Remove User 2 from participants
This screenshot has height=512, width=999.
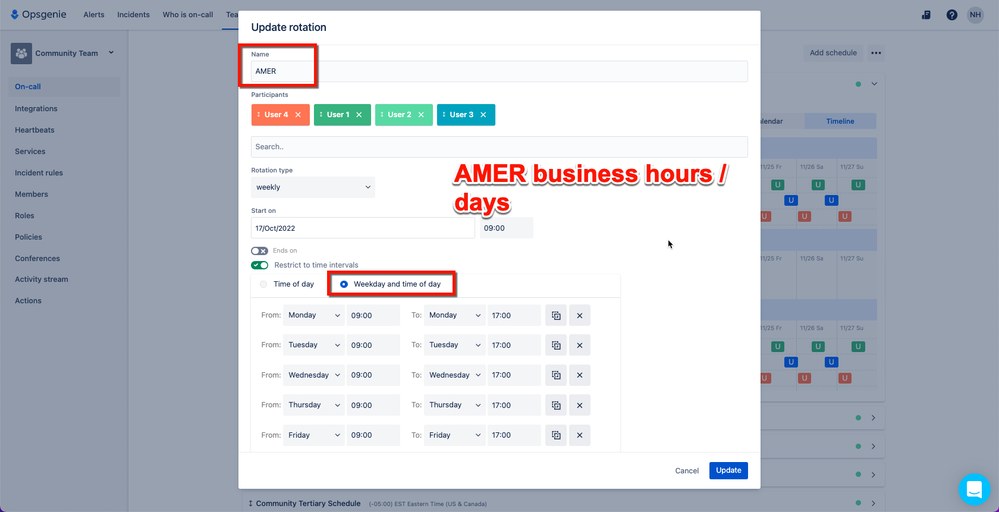(420, 115)
